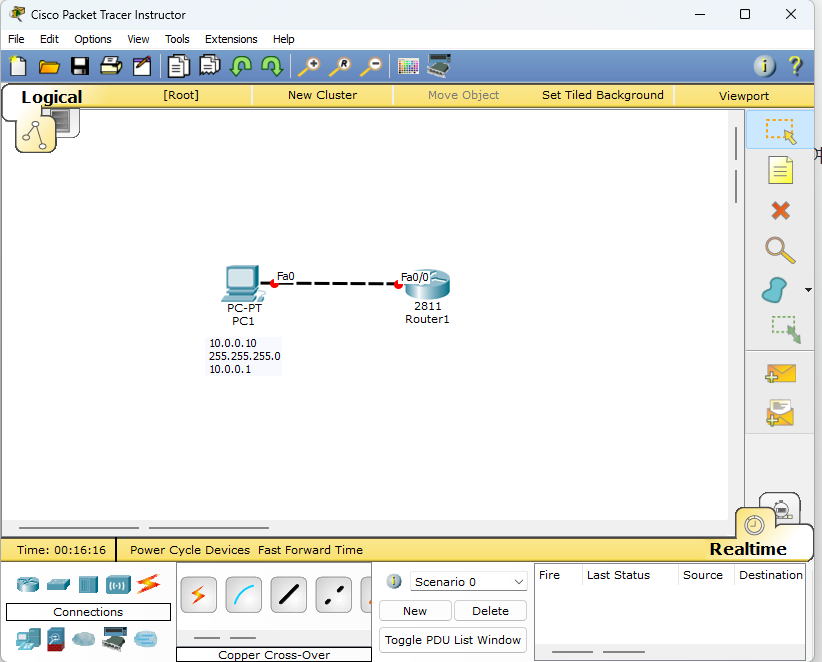Choose the Select tool in right panel

pos(780,131)
